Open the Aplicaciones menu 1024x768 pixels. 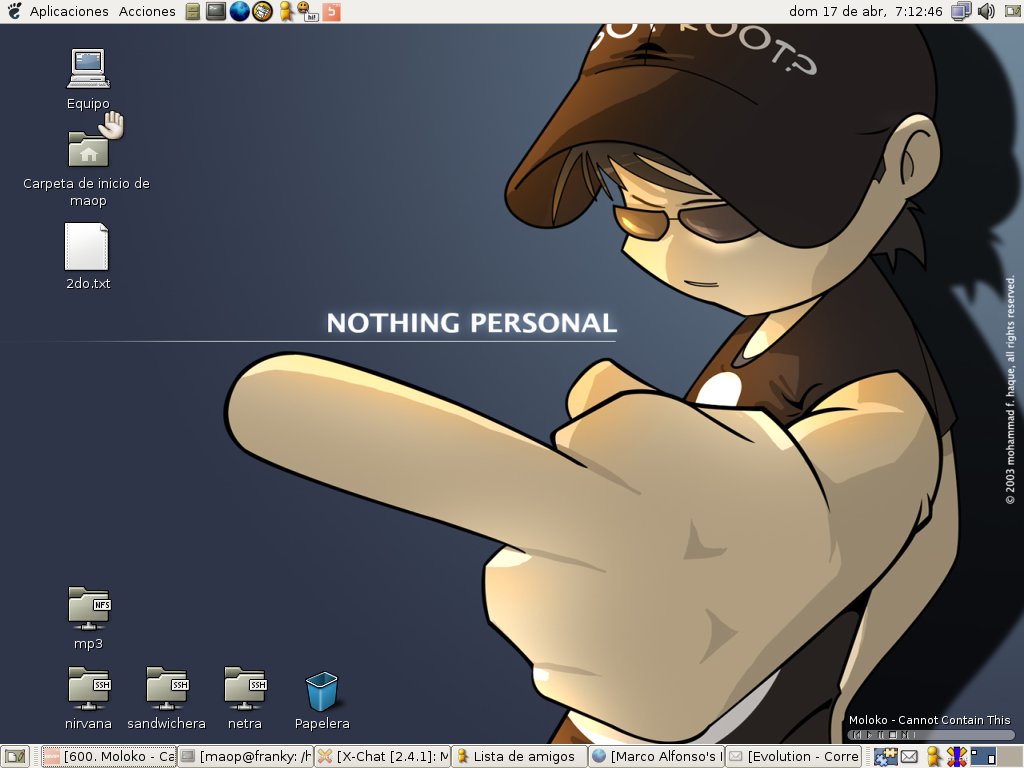[69, 11]
